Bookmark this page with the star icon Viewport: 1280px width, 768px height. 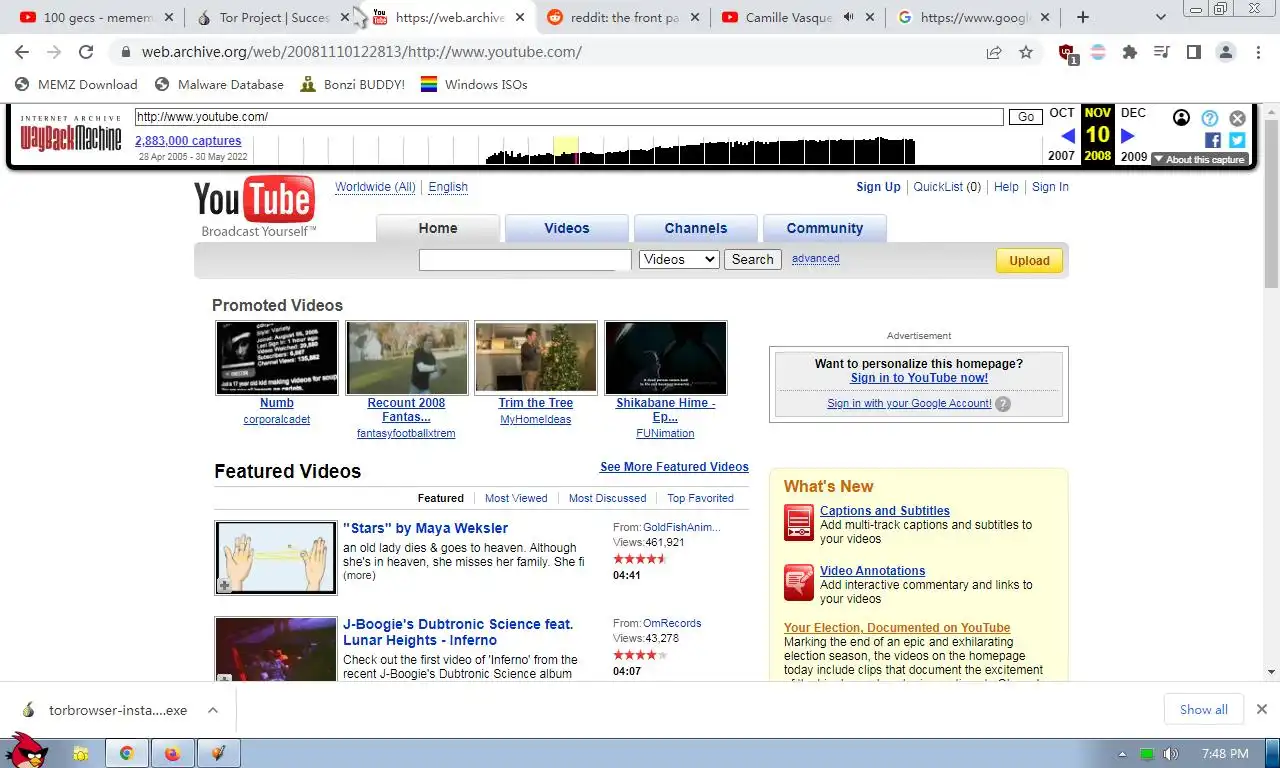1026,52
